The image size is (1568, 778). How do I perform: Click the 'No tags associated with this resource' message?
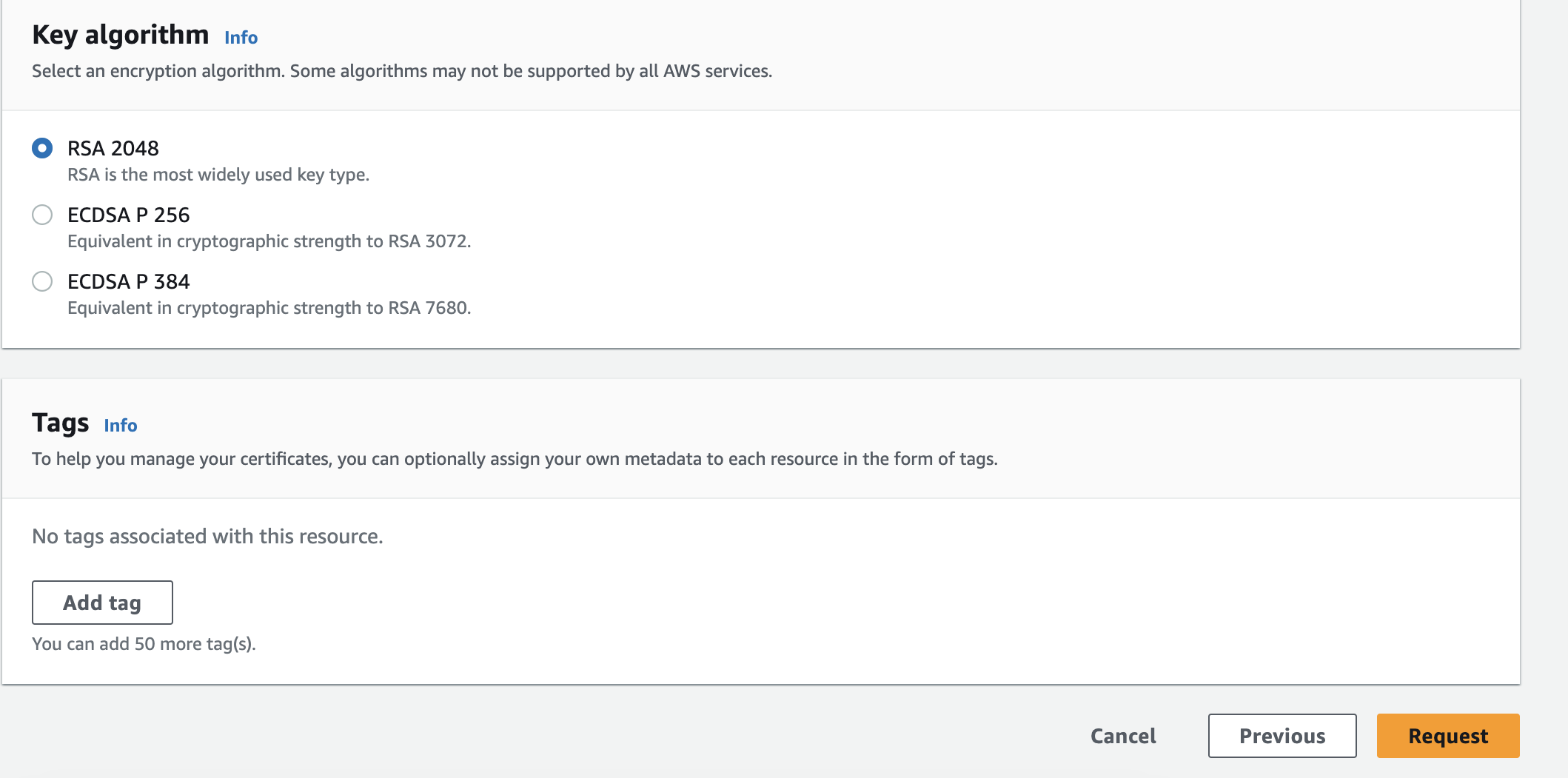[x=207, y=536]
